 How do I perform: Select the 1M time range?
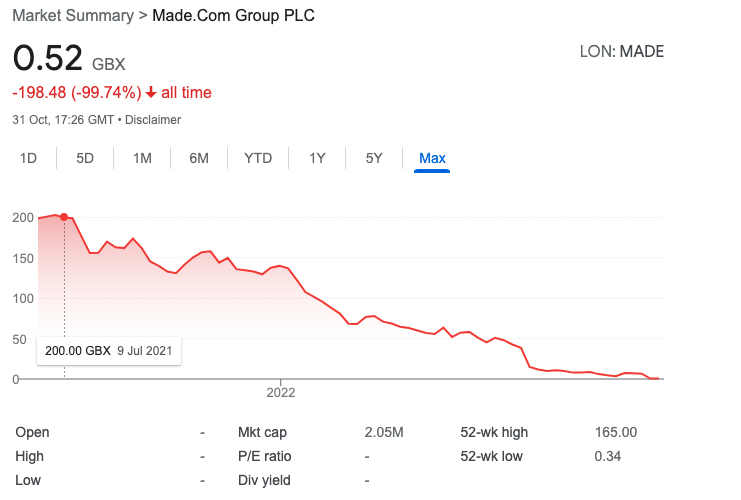pyautogui.click(x=142, y=158)
